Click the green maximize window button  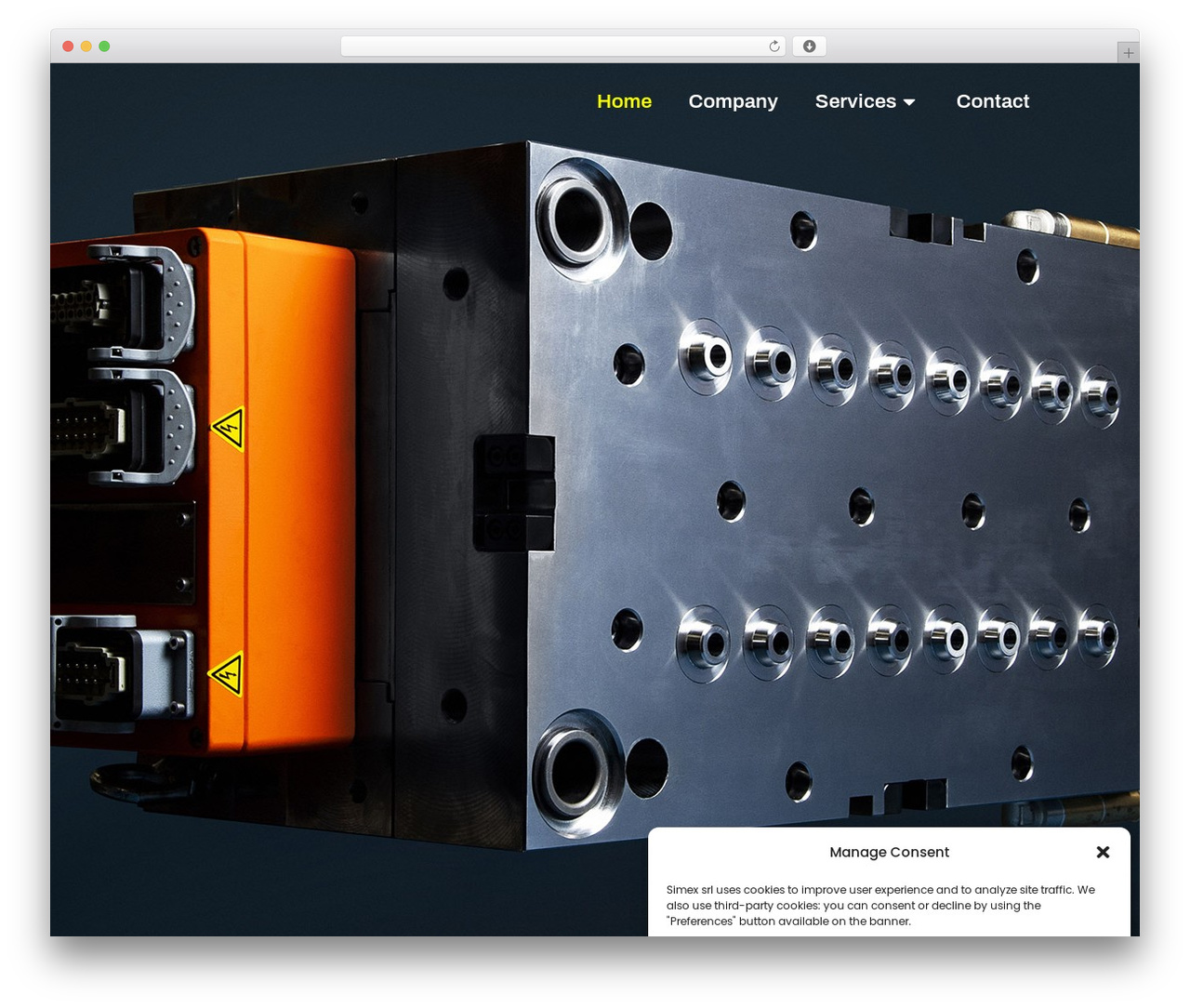point(104,46)
